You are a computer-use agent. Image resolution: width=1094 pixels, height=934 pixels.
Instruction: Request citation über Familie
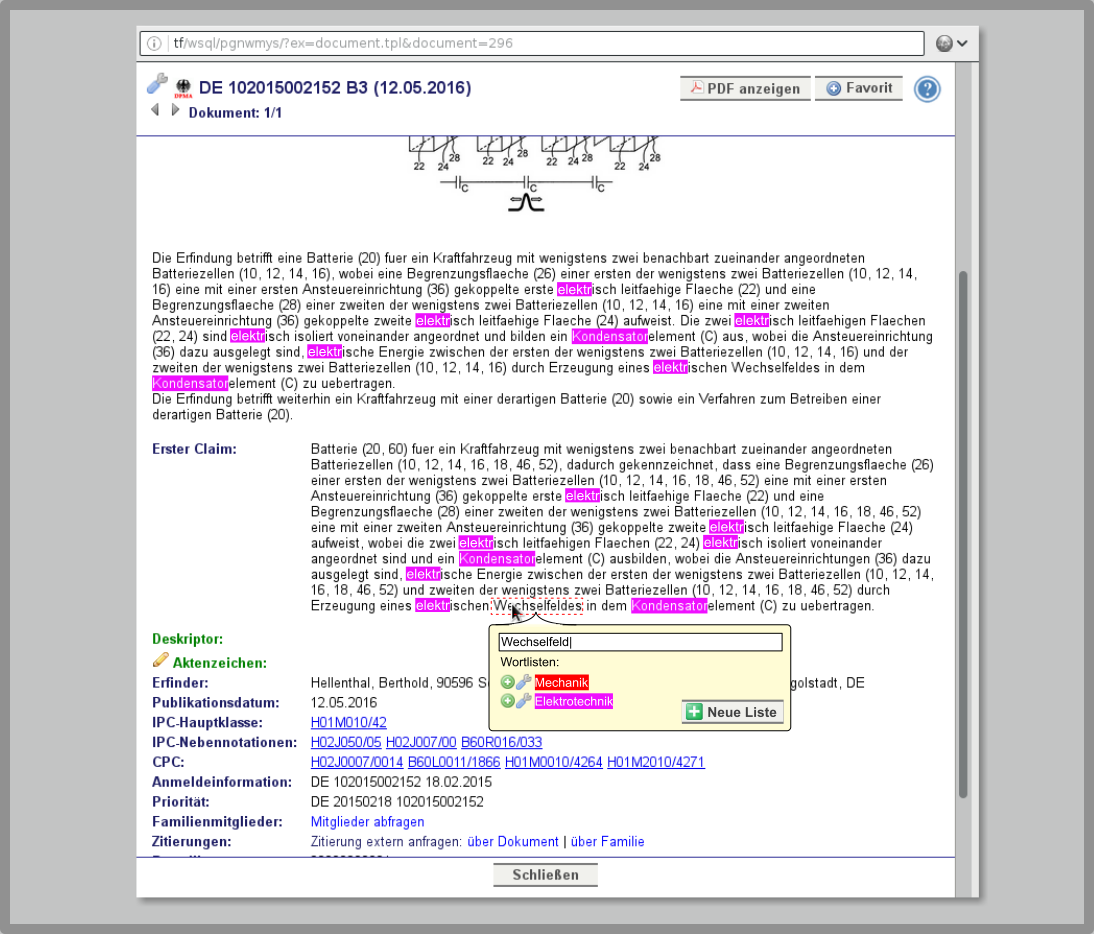click(608, 842)
